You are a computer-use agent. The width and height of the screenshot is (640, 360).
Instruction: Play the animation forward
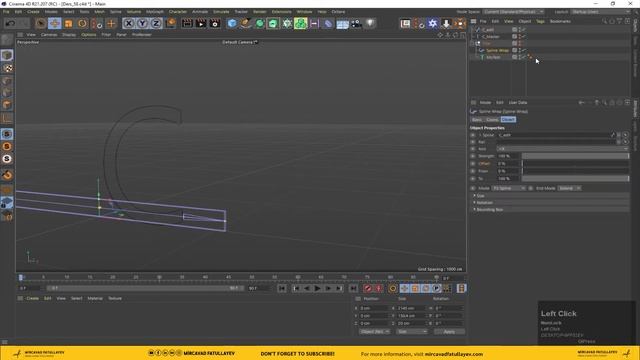coord(317,289)
